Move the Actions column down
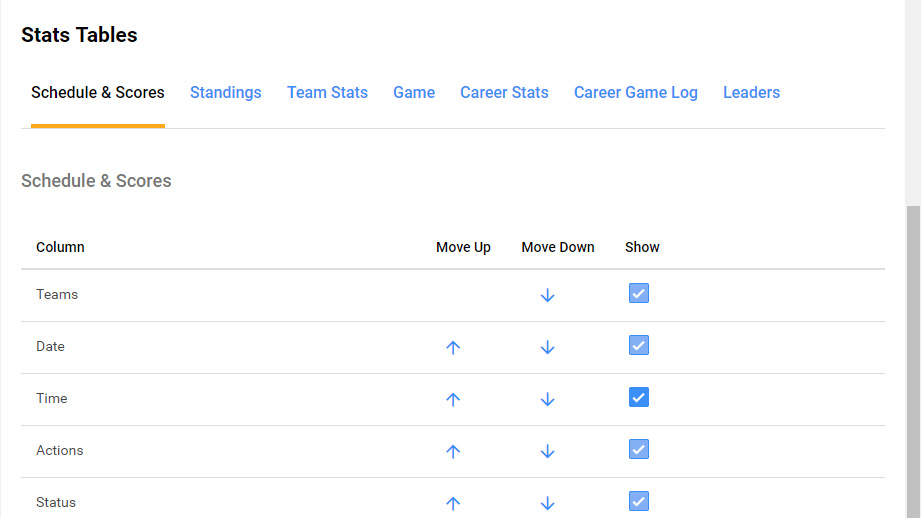This screenshot has width=921, height=518. [x=547, y=451]
